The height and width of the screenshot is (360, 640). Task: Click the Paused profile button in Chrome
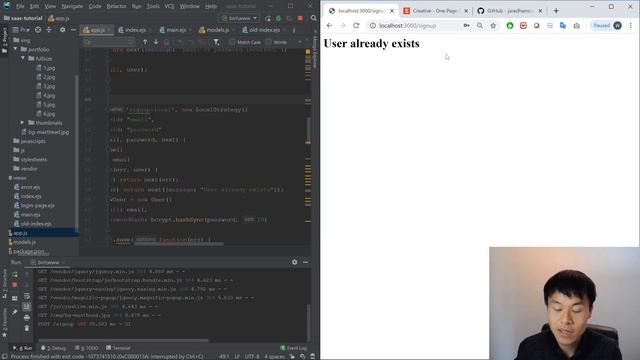point(607,25)
